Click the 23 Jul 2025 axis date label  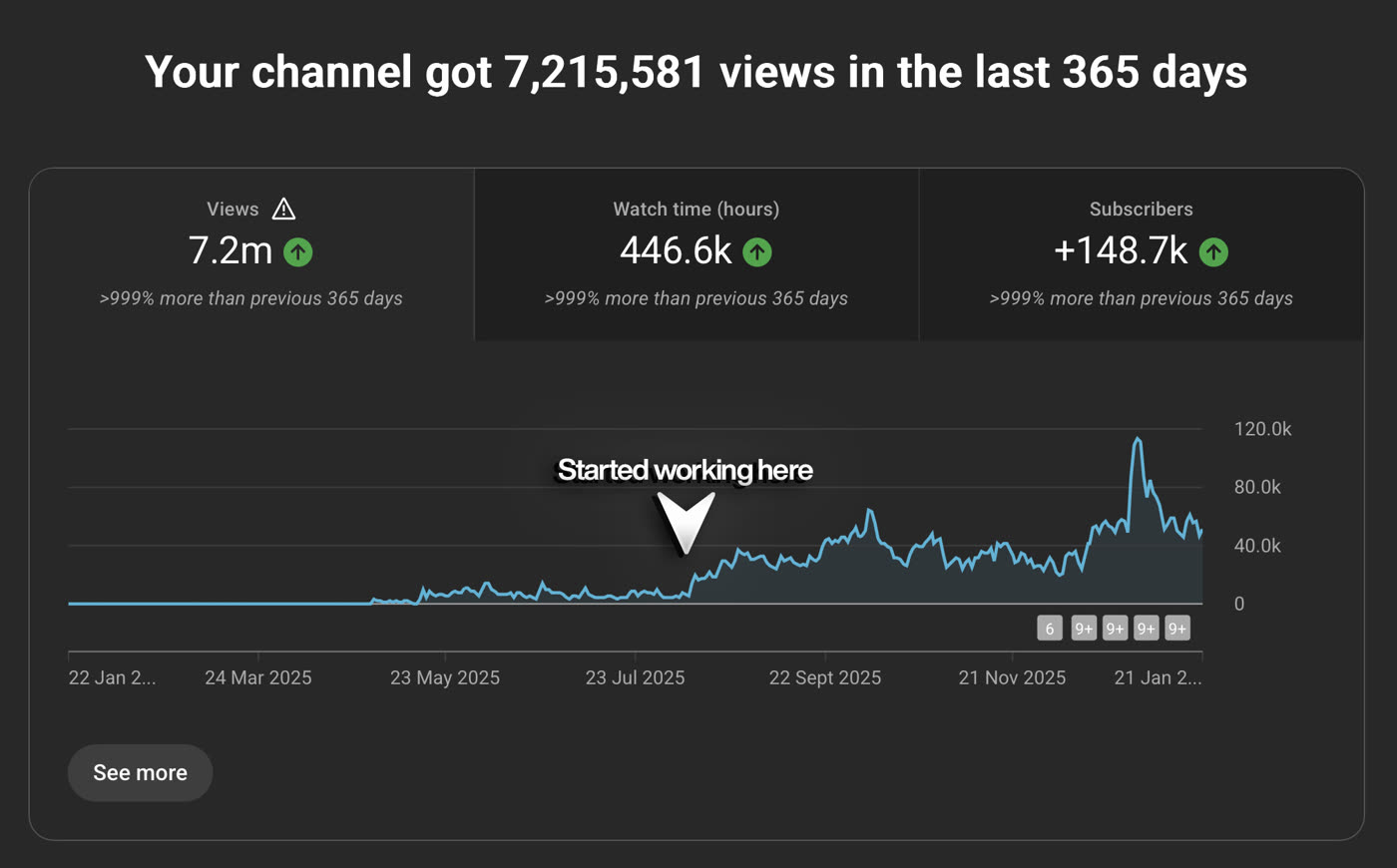(635, 677)
